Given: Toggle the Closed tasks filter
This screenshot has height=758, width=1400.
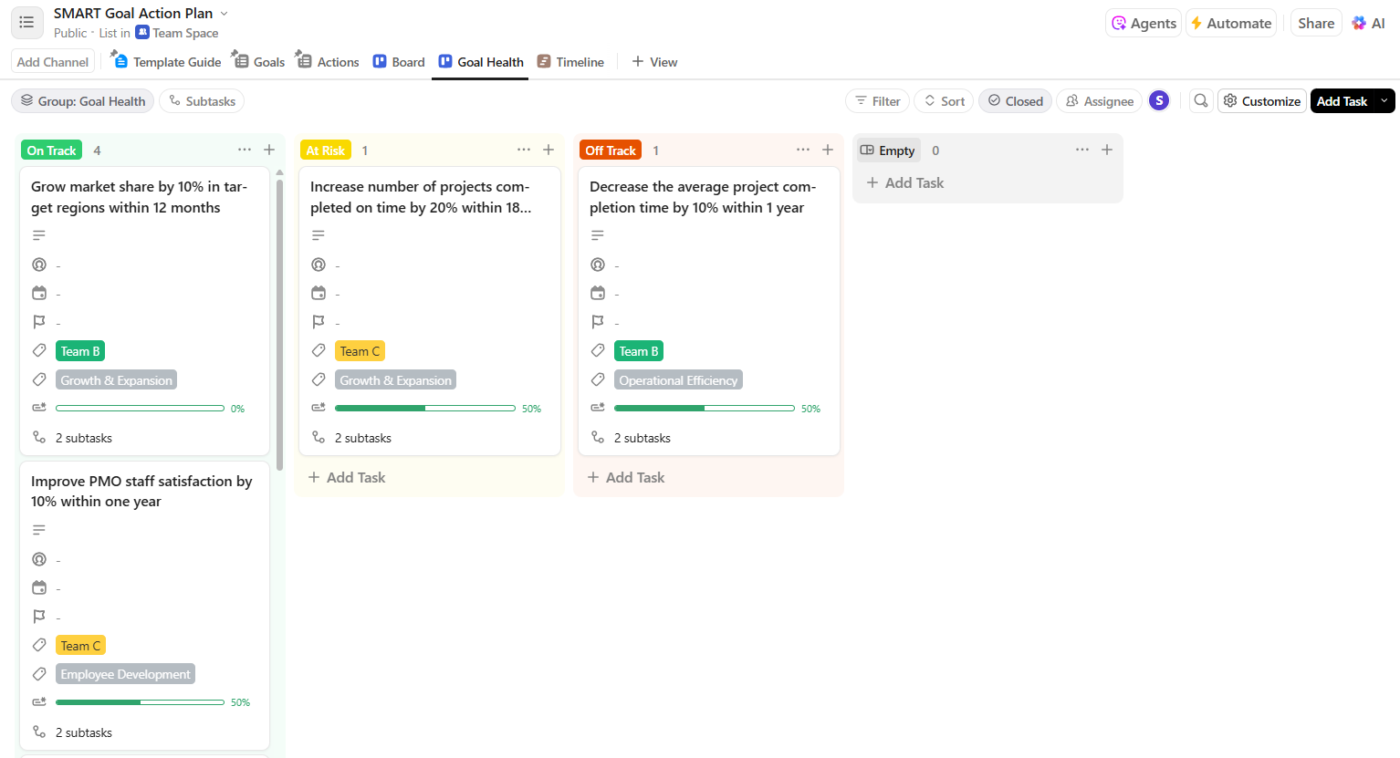Looking at the screenshot, I should [x=1015, y=101].
